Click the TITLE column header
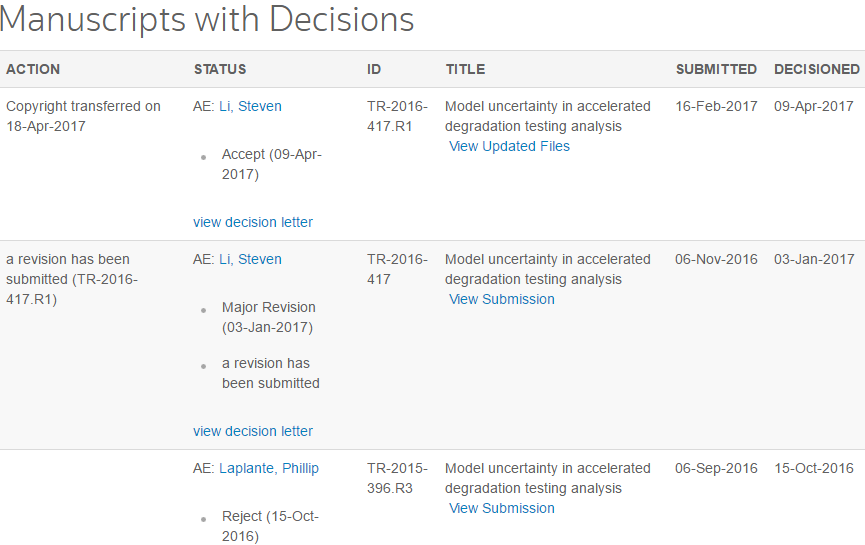This screenshot has height=545, width=865. (x=465, y=69)
